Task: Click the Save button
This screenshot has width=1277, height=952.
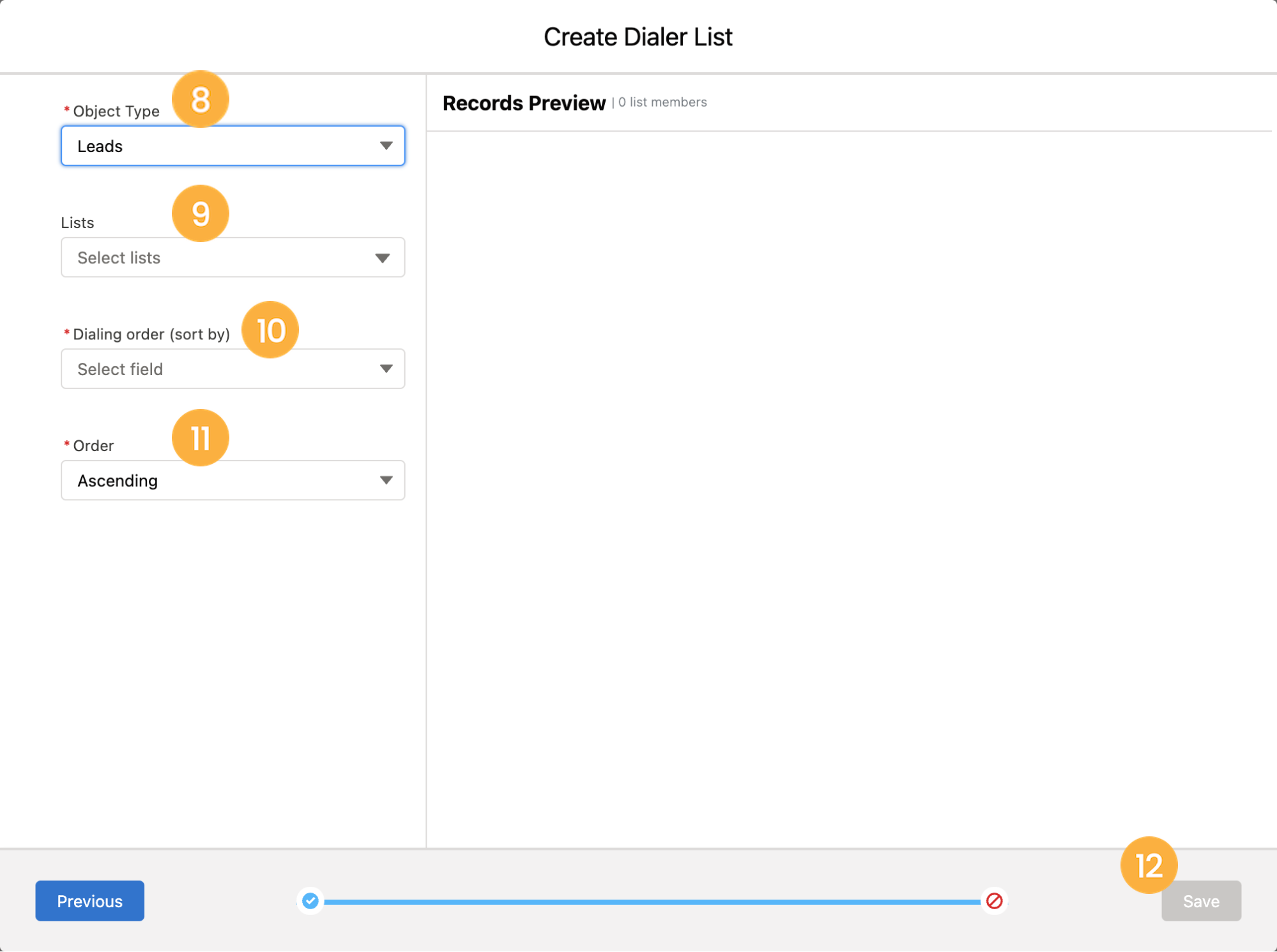Action: click(x=1200, y=901)
